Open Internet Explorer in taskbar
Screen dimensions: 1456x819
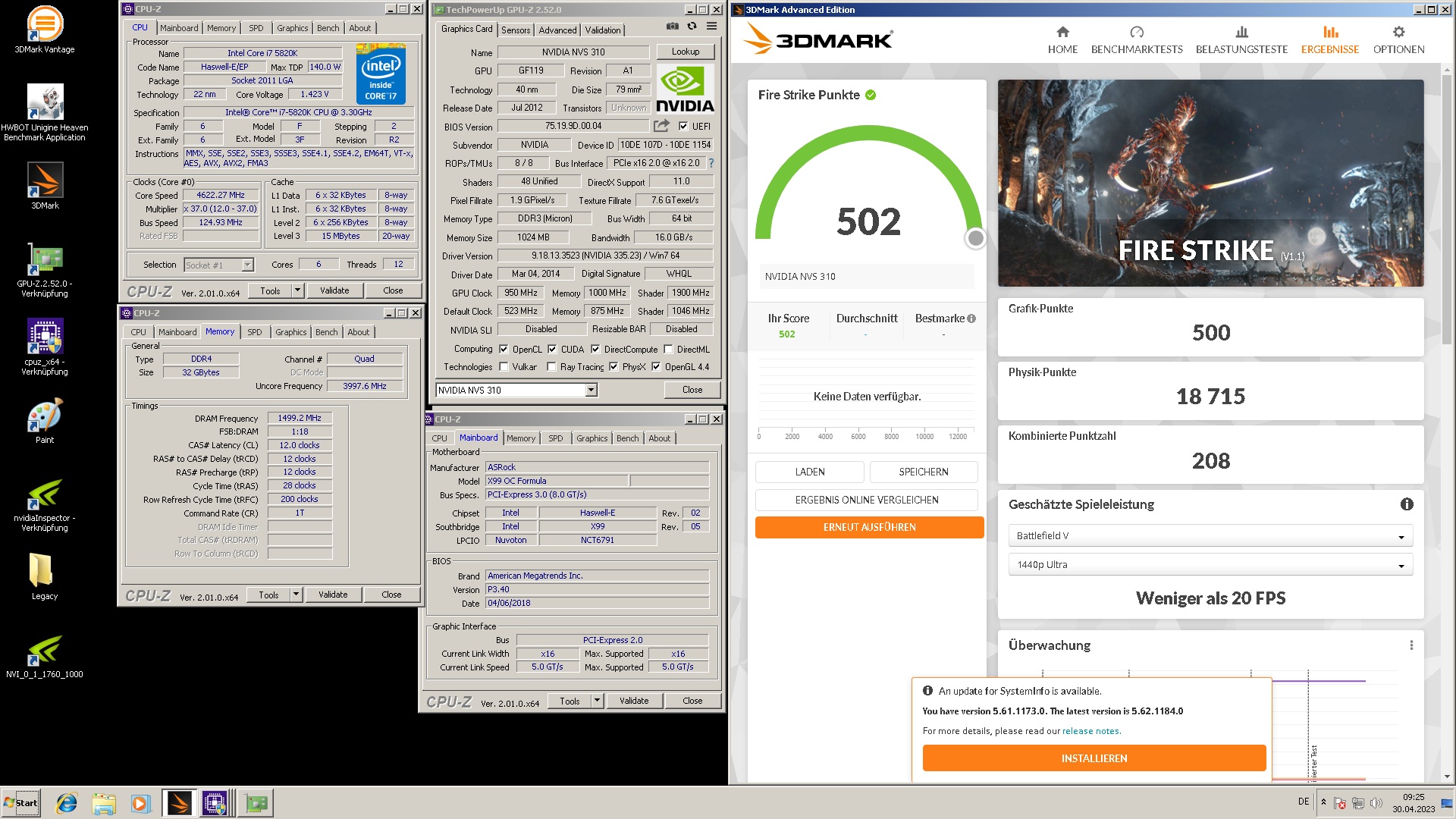[x=67, y=803]
